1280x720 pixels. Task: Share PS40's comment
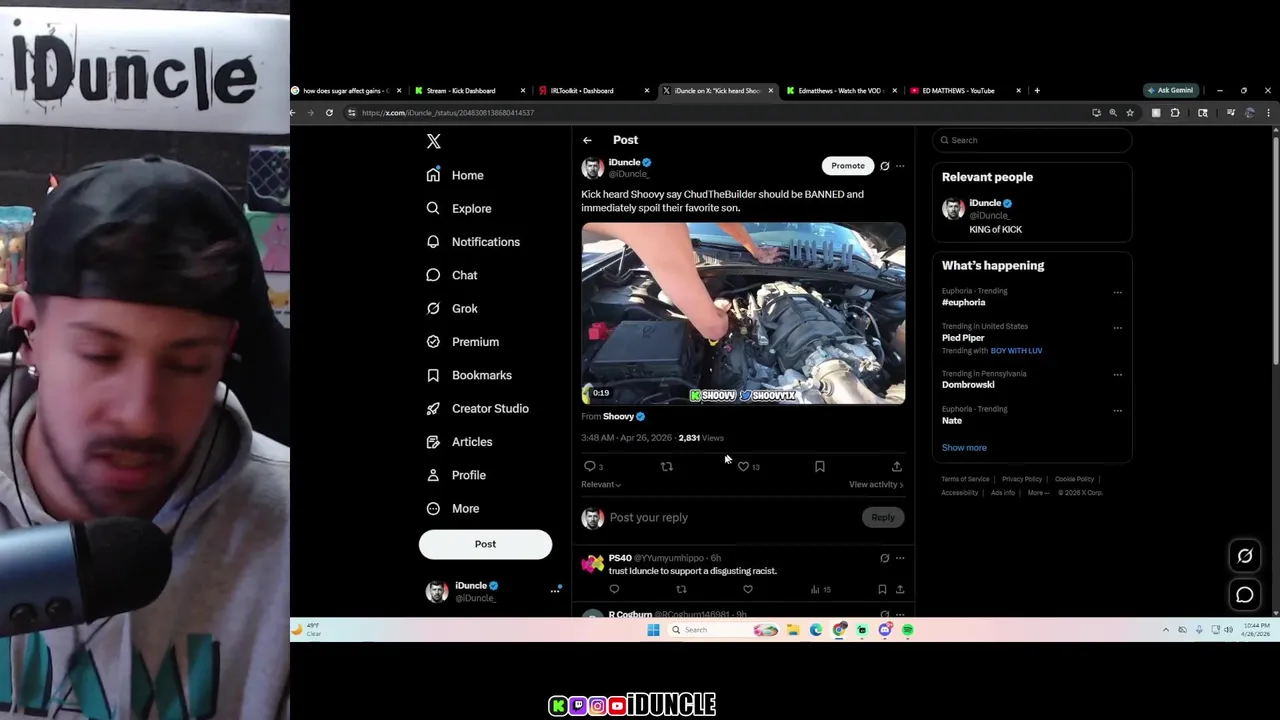[900, 590]
